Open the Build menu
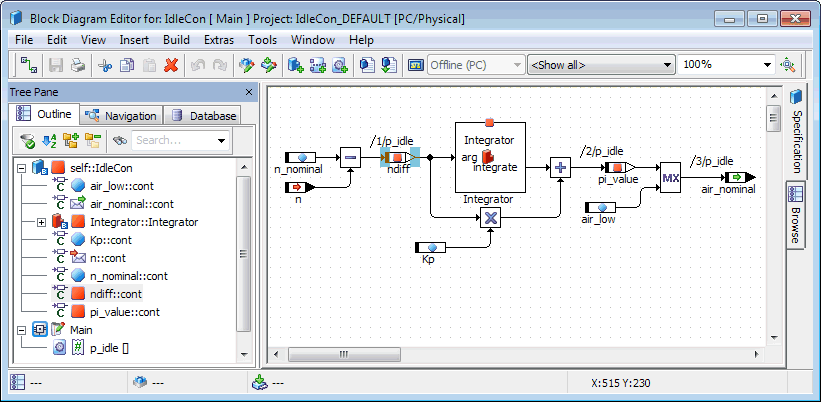The width and height of the screenshot is (821, 402). [x=176, y=40]
